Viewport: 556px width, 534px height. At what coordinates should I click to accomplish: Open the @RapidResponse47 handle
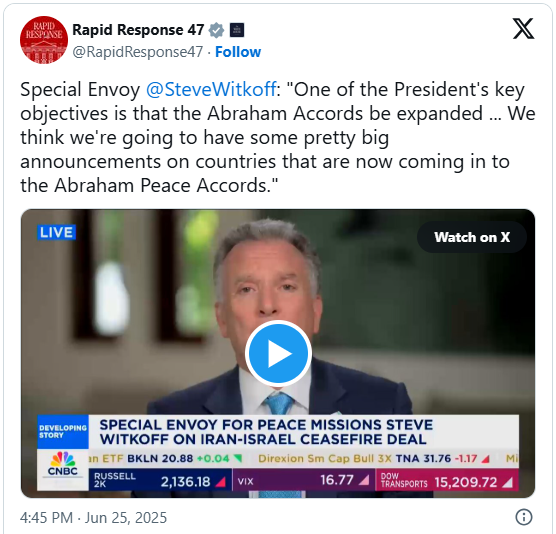click(138, 52)
